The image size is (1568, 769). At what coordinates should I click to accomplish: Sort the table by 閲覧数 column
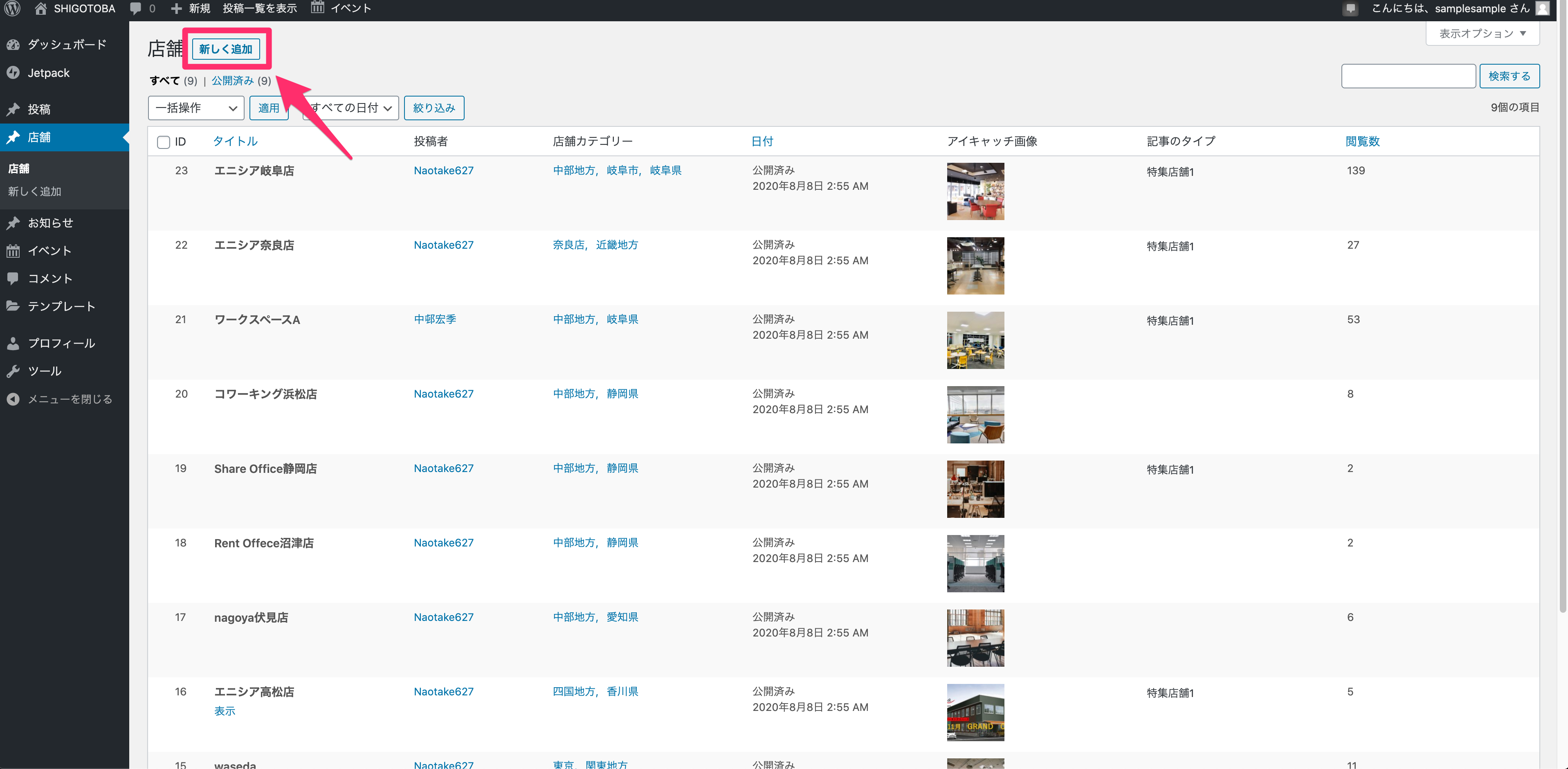(1362, 141)
